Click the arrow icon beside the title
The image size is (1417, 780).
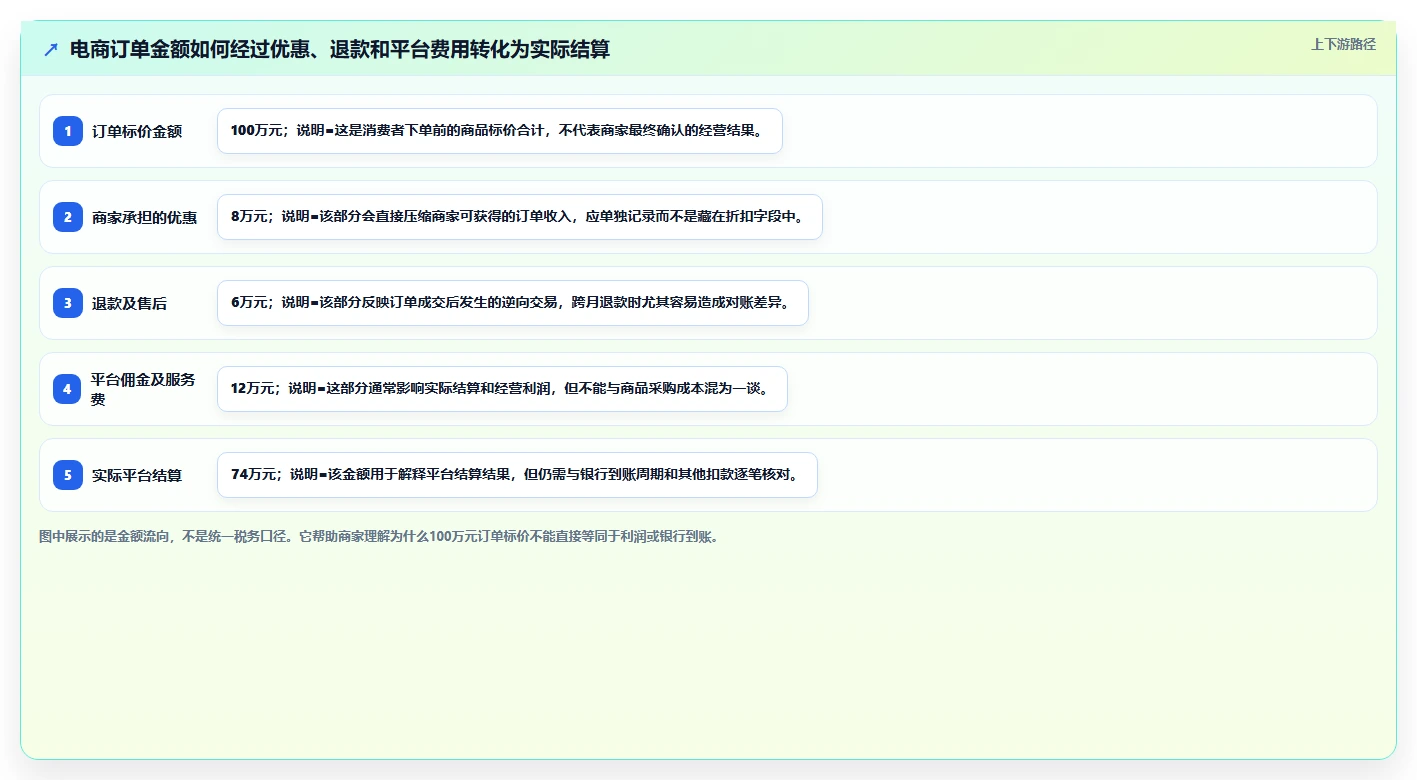pos(51,50)
